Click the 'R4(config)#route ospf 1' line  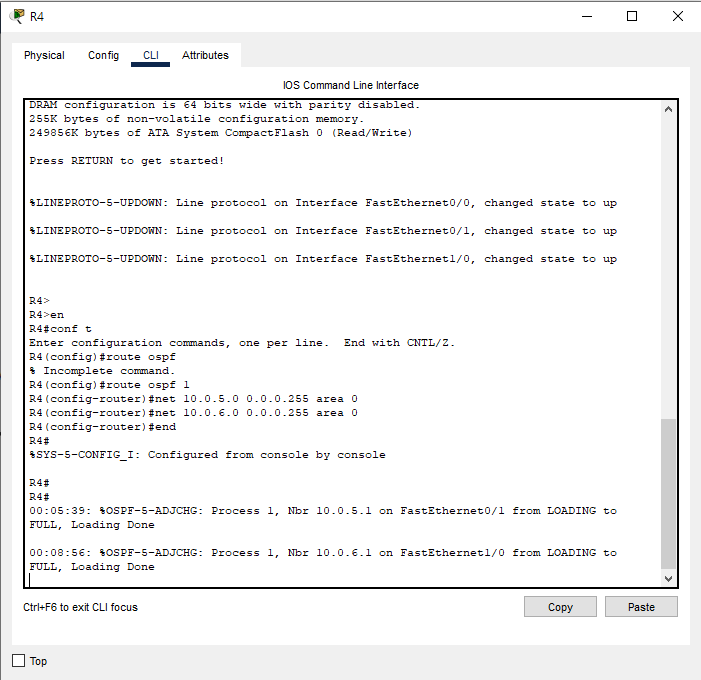[x=110, y=385]
